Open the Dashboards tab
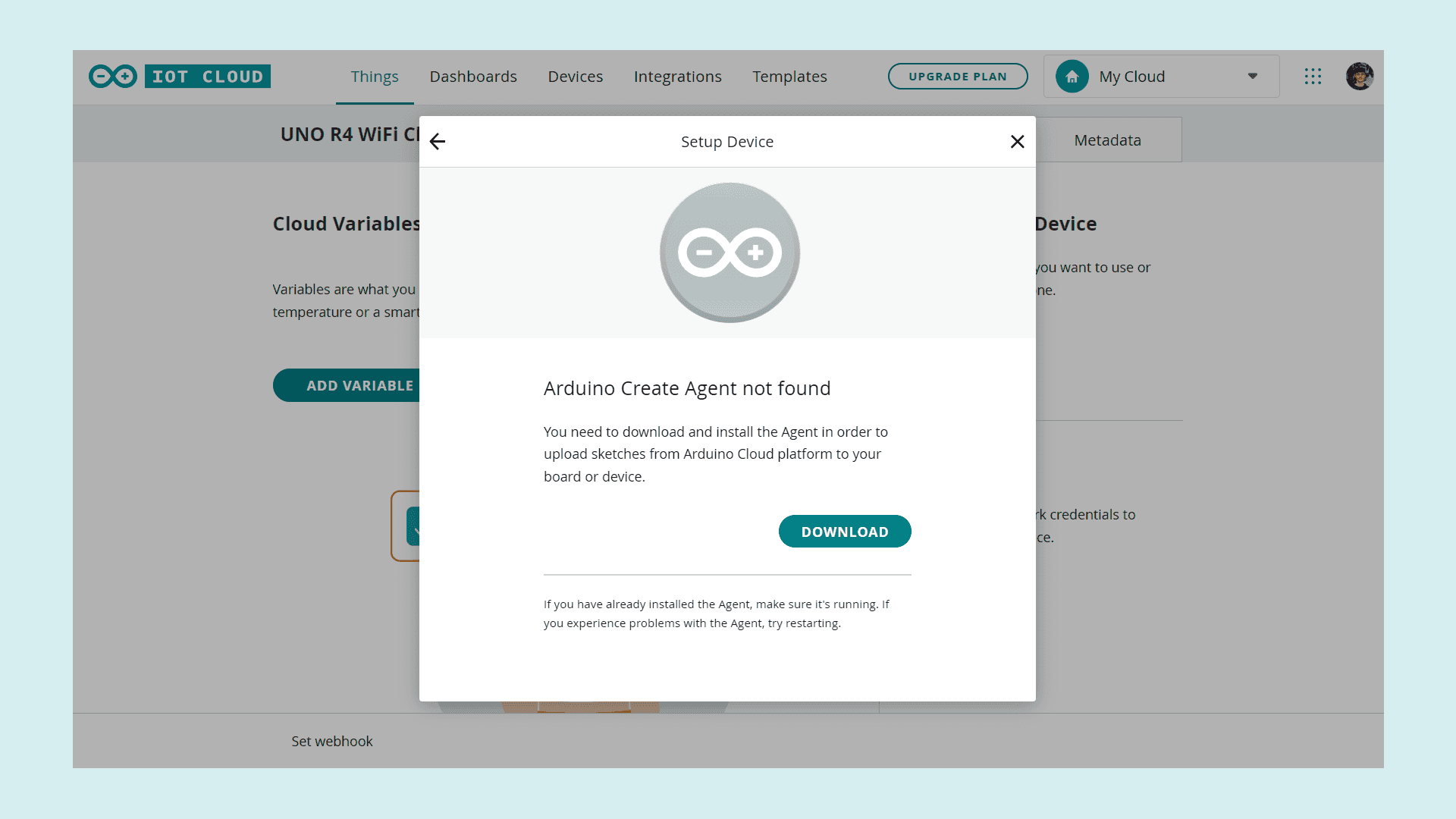 coord(473,77)
